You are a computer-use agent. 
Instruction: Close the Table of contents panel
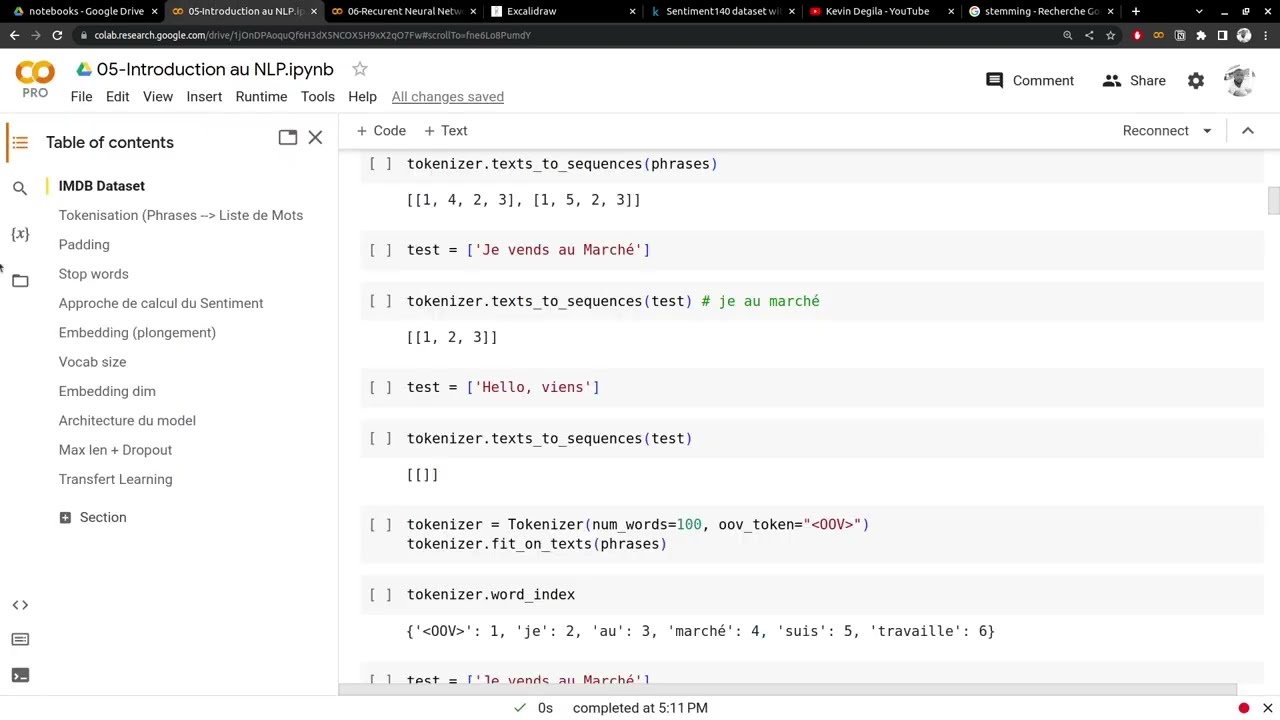click(315, 137)
